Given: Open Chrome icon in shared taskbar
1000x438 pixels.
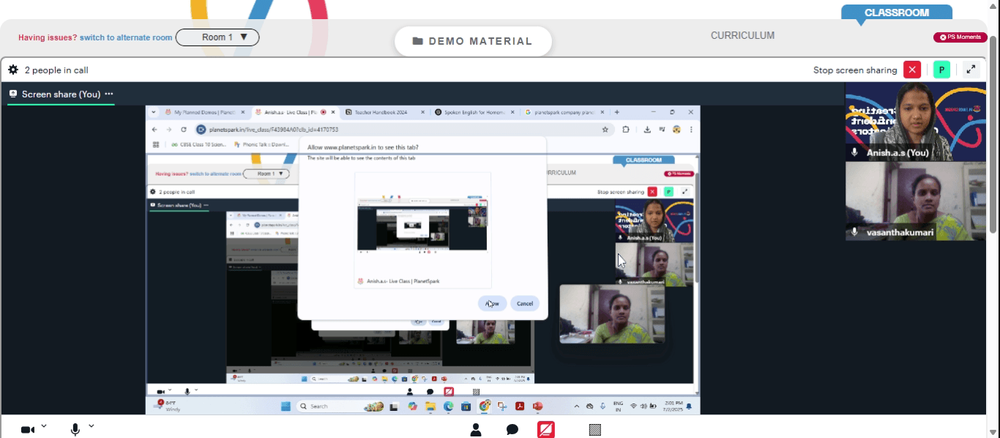Looking at the screenshot, I should (x=485, y=406).
